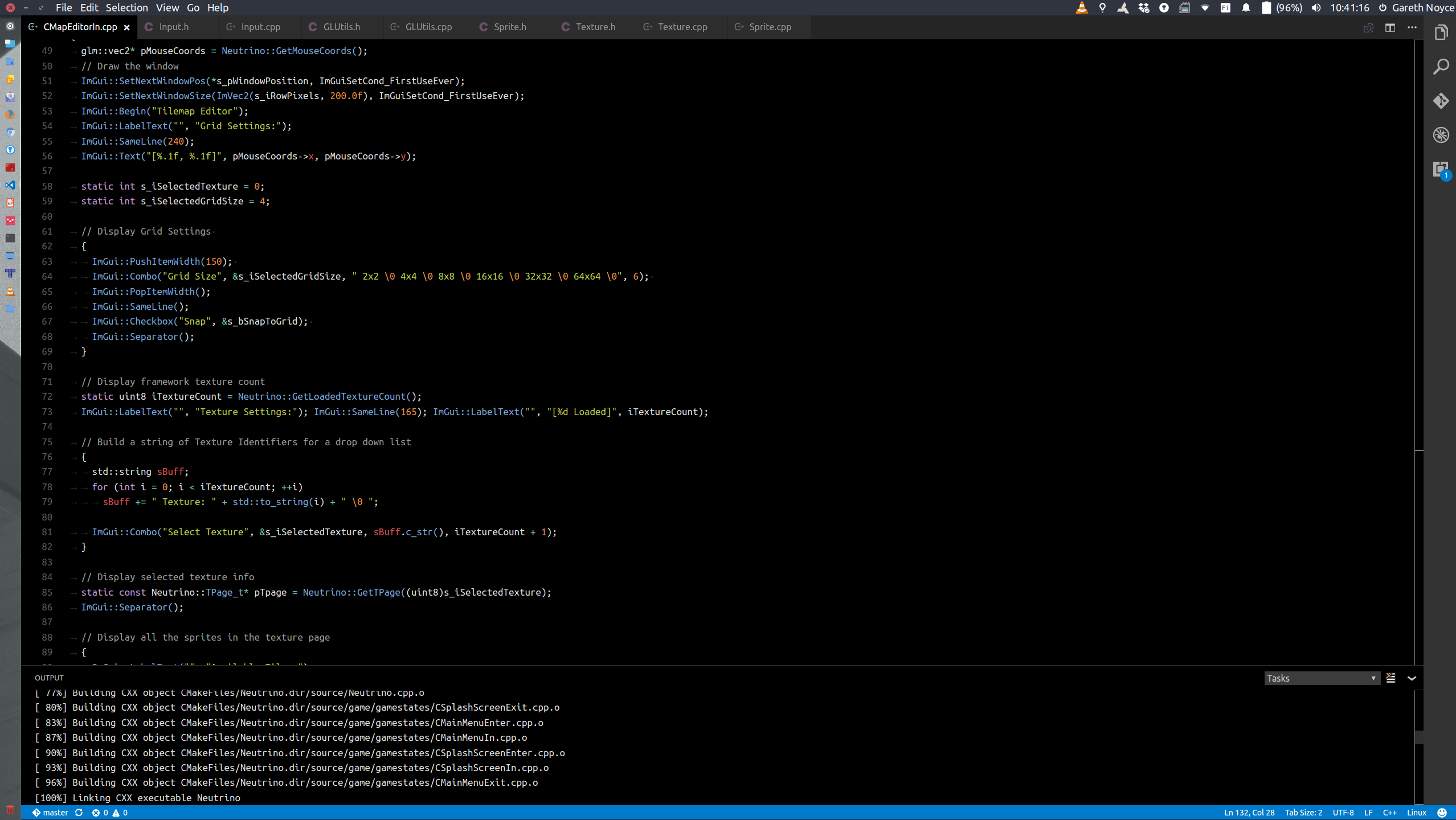The width and height of the screenshot is (1456, 820).
Task: Switch to the Input.cpp tab
Action: pos(260,27)
